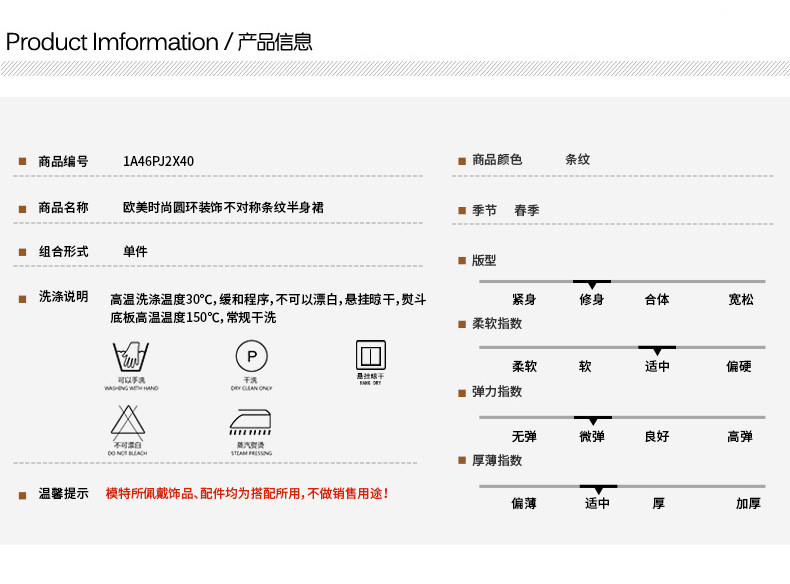Click the 季节 label
The width and height of the screenshot is (790, 584).
pyautogui.click(x=484, y=210)
